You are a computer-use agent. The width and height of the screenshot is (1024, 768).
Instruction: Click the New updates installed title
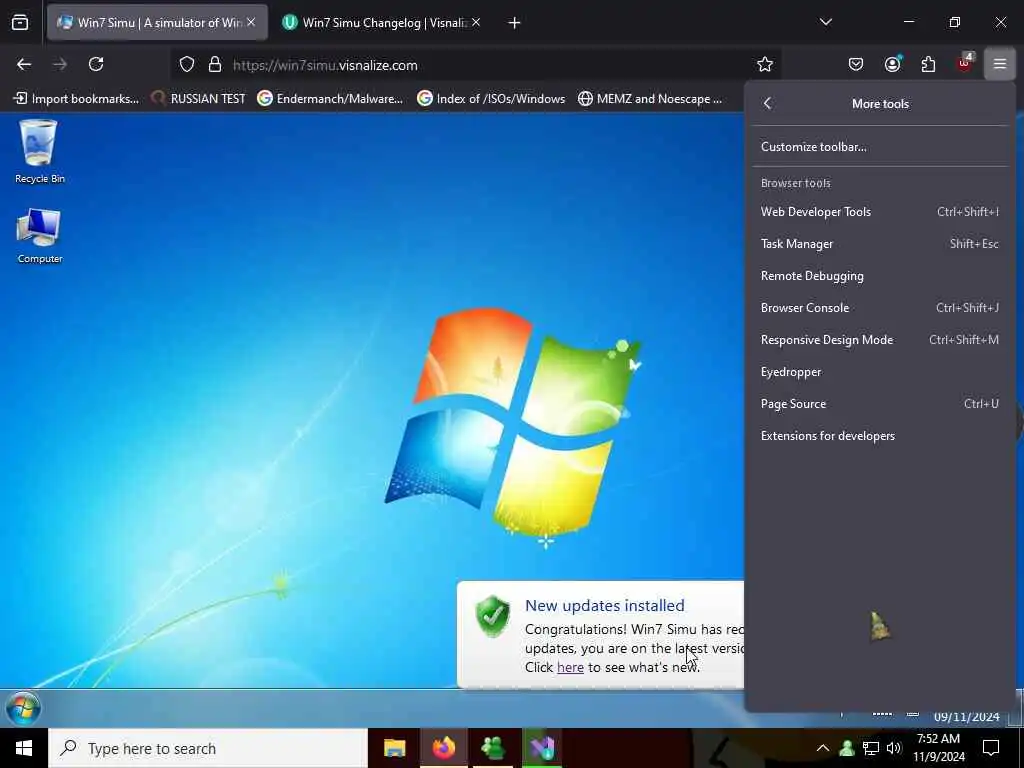coord(605,605)
